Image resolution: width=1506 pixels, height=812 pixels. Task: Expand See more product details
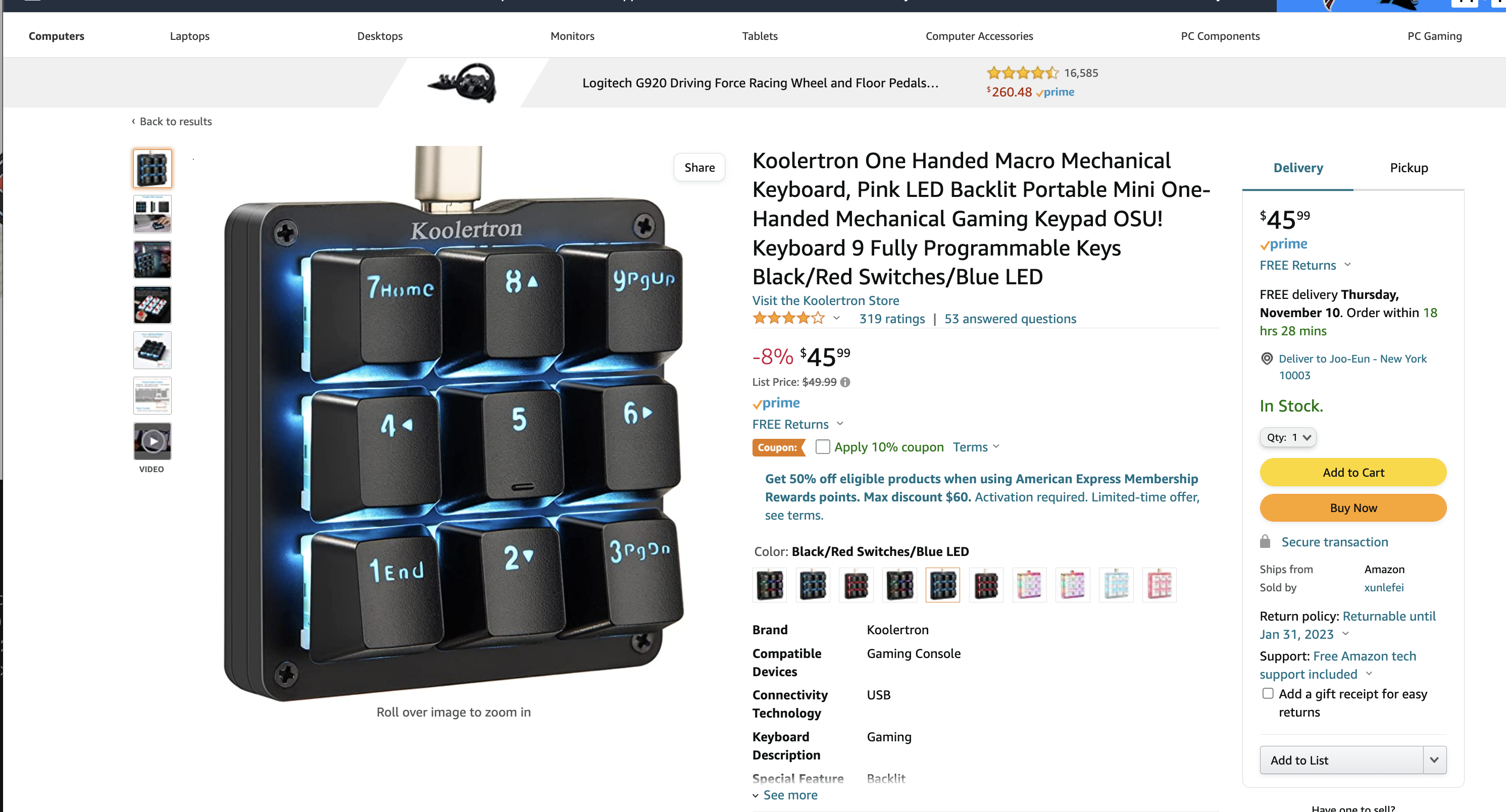(x=785, y=795)
